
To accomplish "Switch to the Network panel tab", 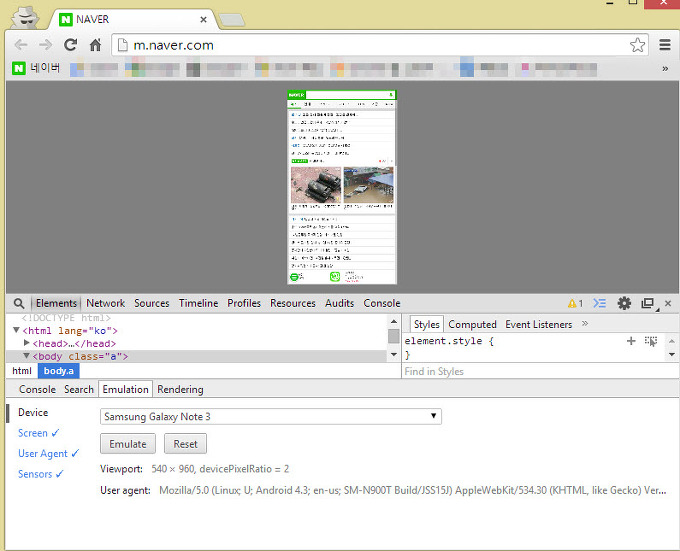I will click(x=105, y=303).
